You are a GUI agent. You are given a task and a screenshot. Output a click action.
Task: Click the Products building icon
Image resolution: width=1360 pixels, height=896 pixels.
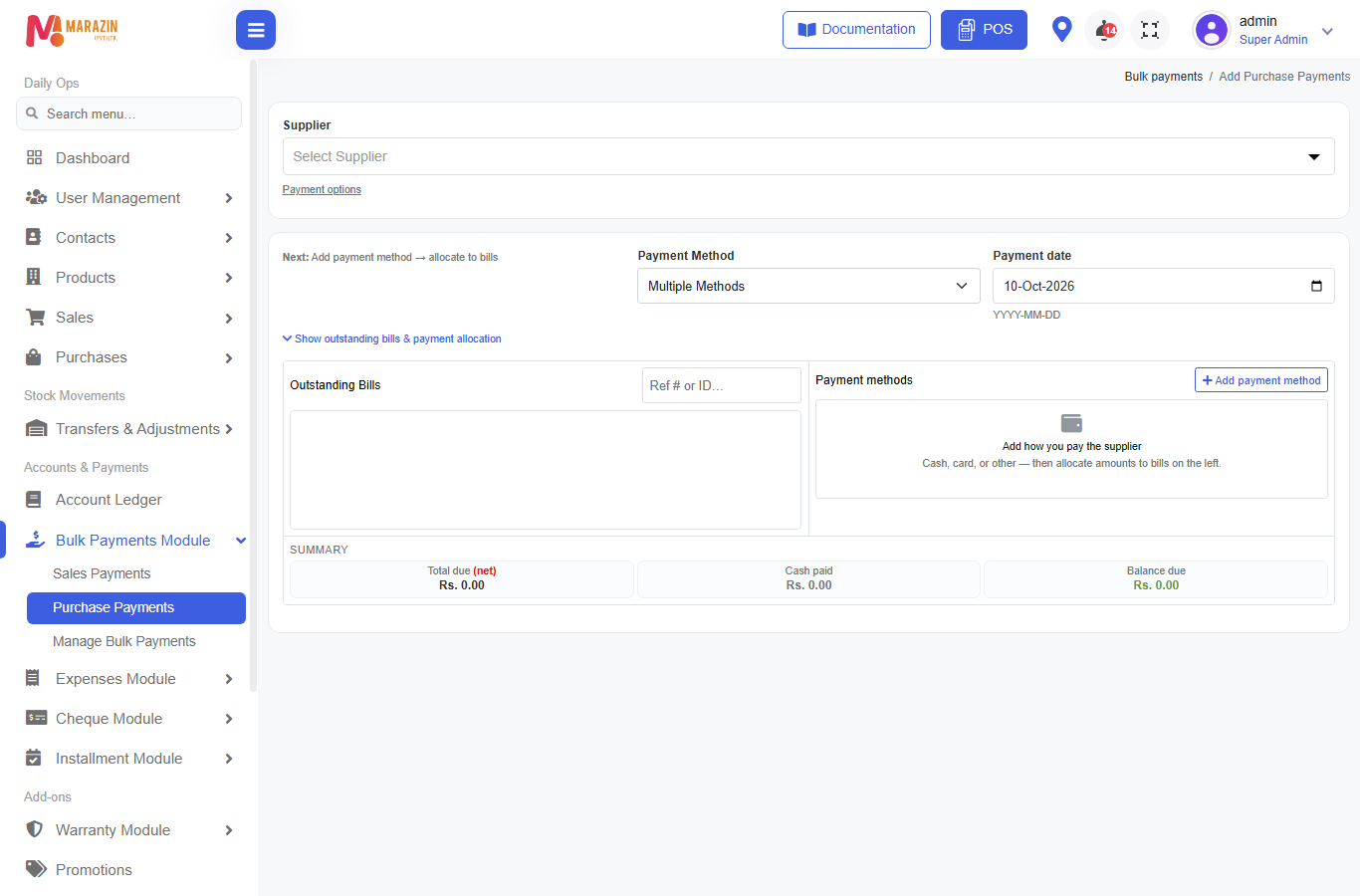34,277
